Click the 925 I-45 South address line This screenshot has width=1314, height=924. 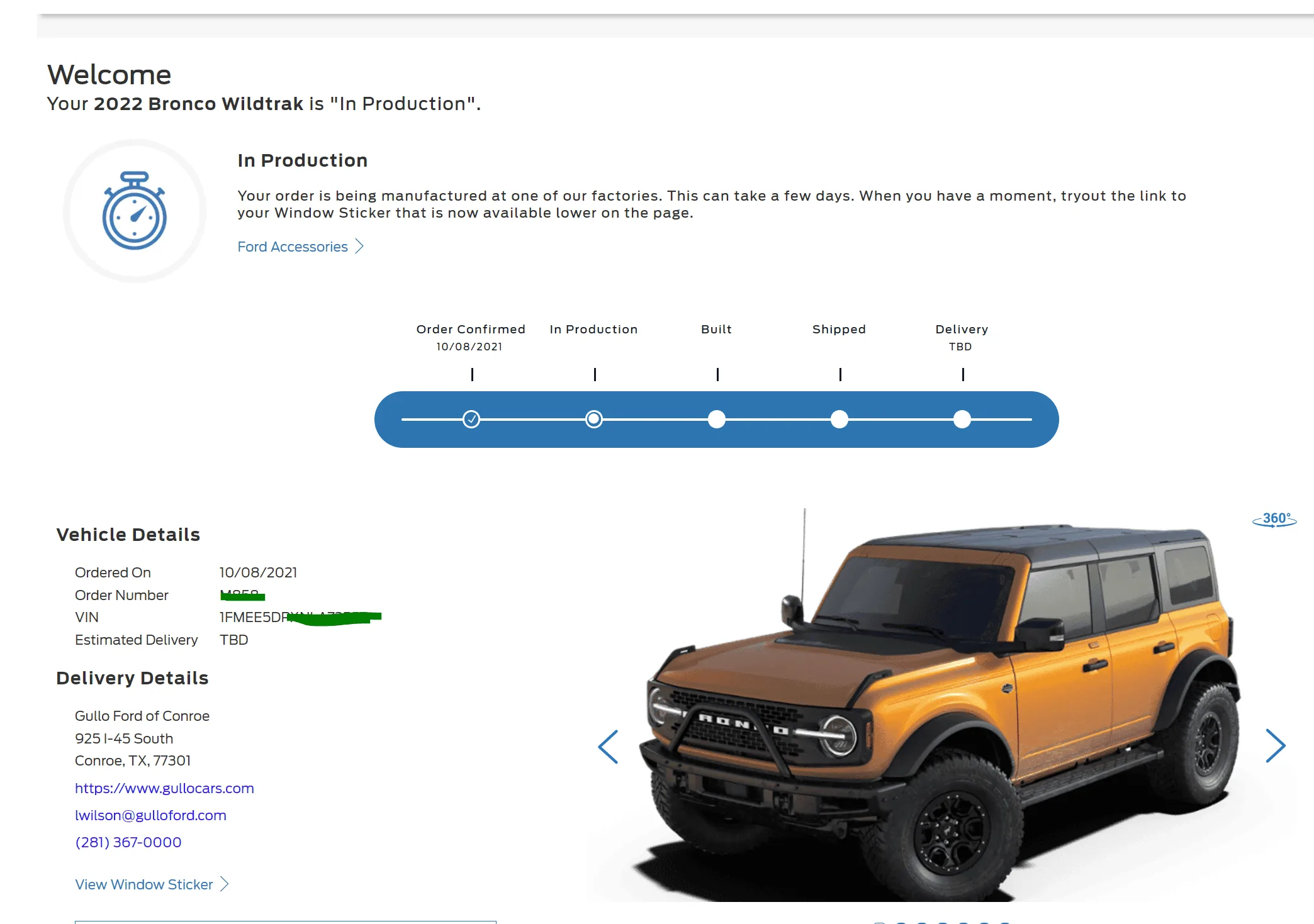point(124,738)
